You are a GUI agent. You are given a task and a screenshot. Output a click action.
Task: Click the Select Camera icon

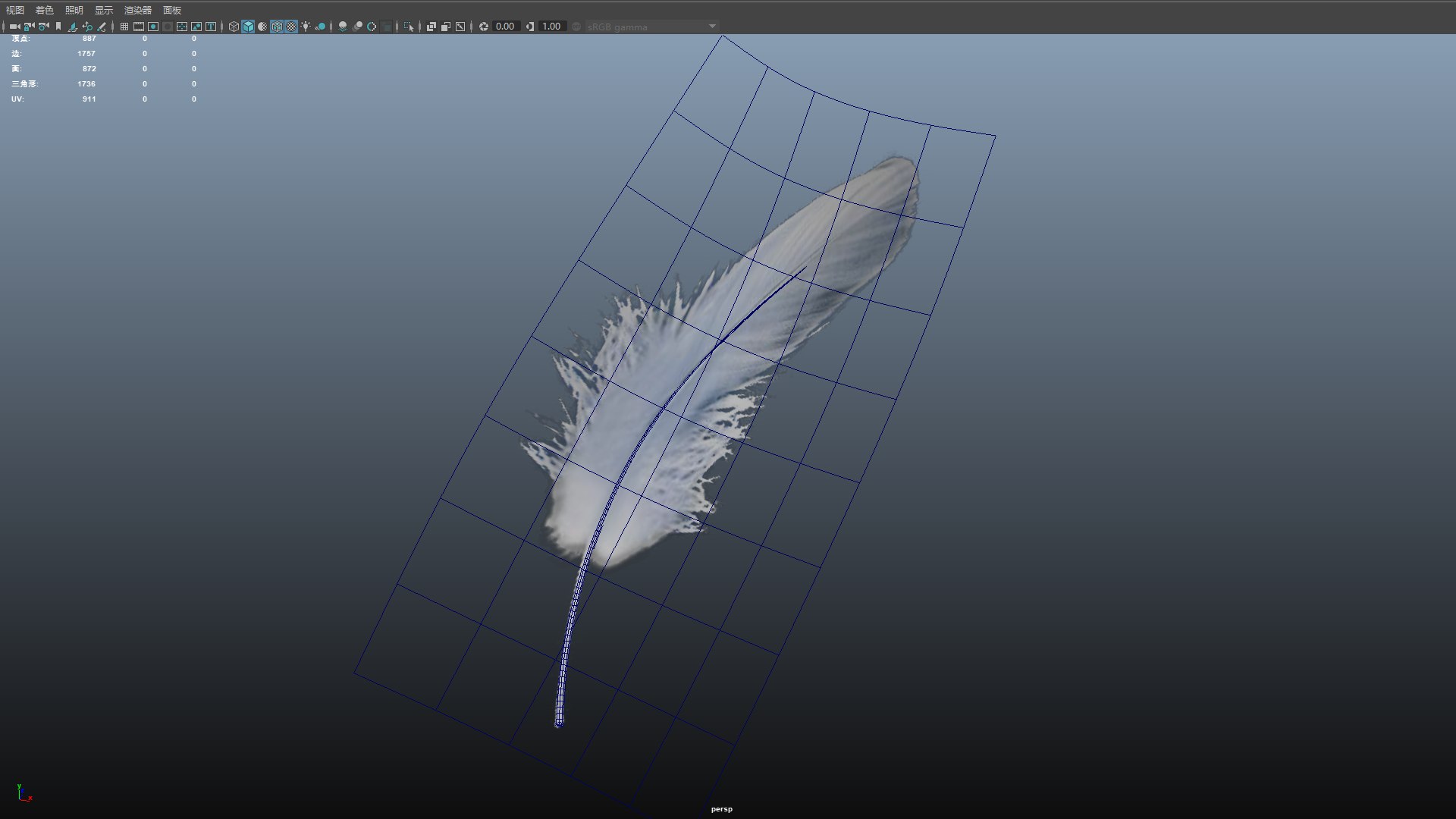(x=15, y=27)
